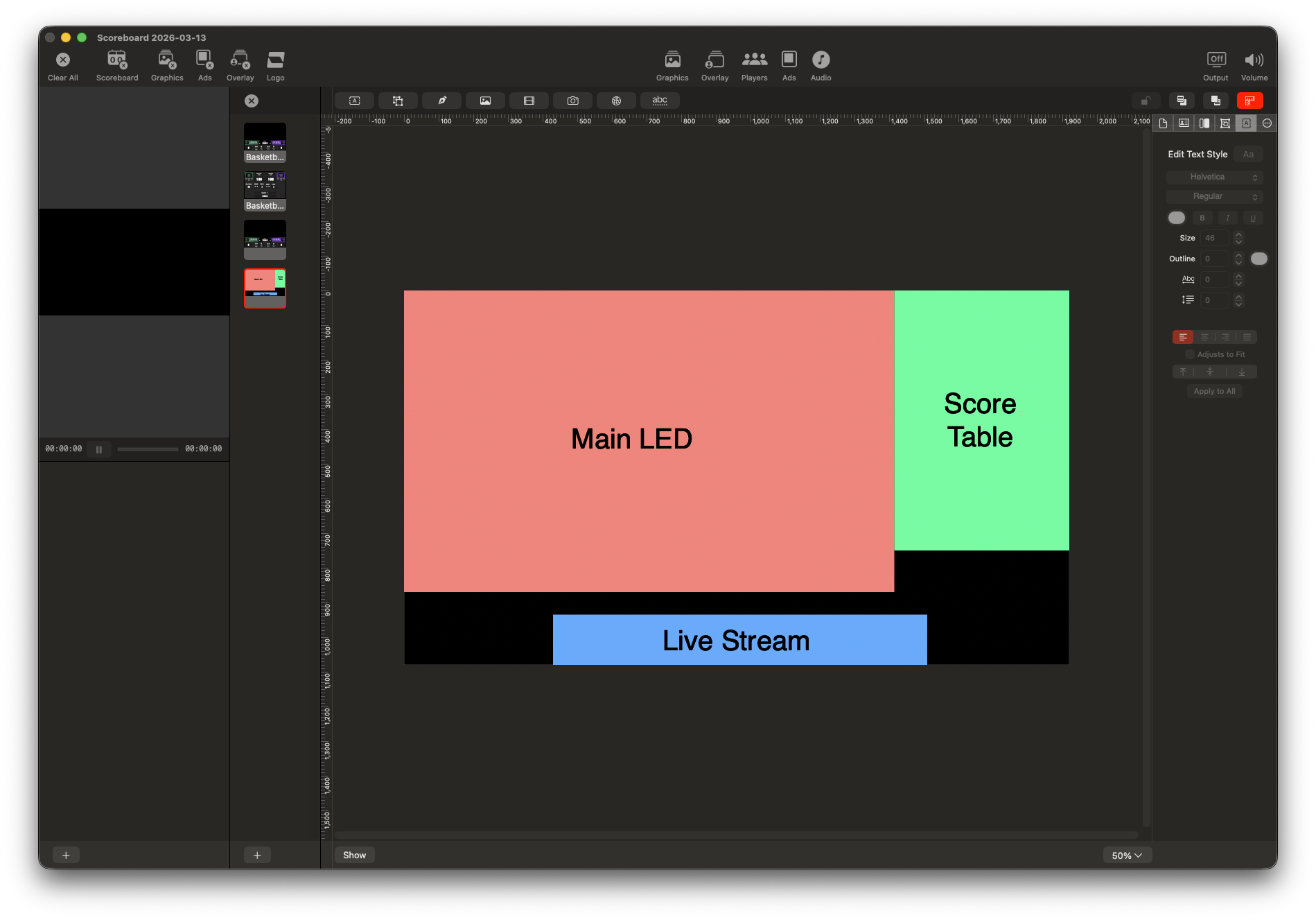
Task: Click the text box tool icon
Action: coord(354,101)
